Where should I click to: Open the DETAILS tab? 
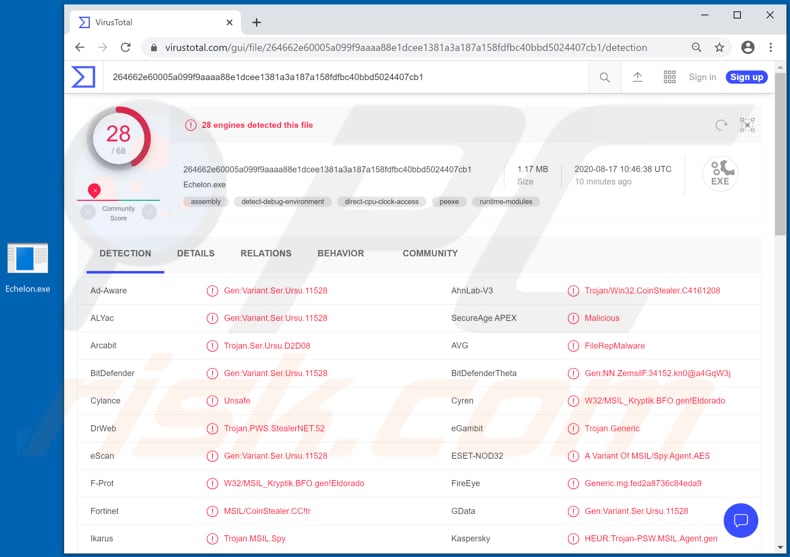click(x=195, y=253)
